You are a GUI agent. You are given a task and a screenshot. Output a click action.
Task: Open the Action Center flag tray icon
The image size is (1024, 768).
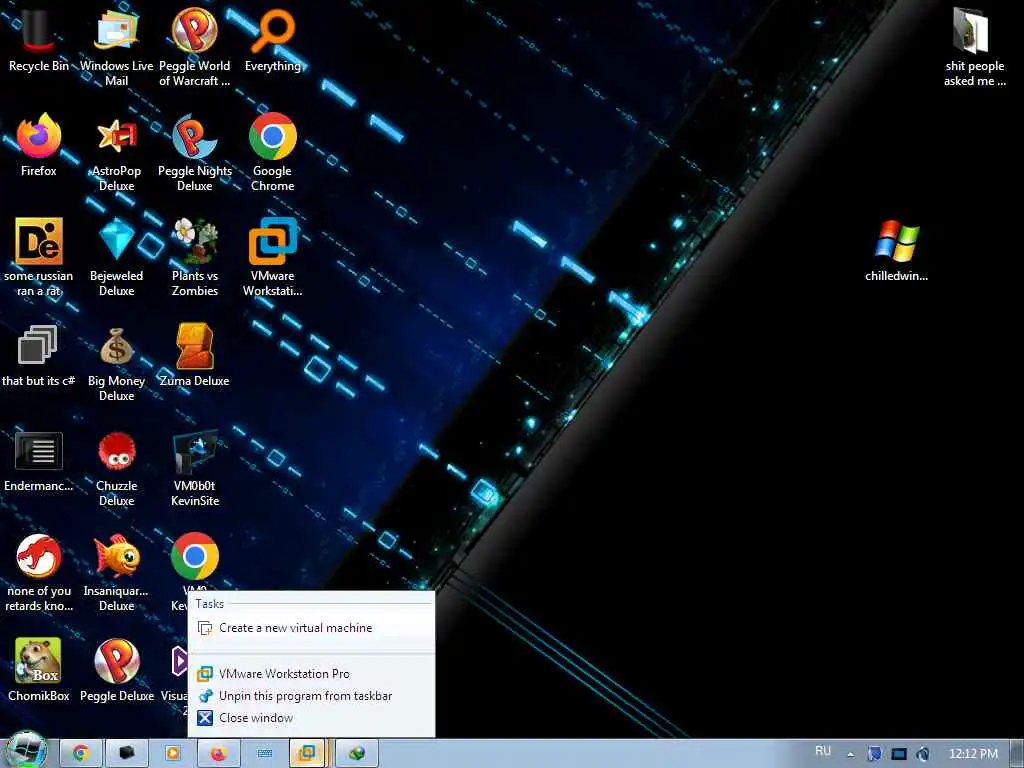coord(874,754)
